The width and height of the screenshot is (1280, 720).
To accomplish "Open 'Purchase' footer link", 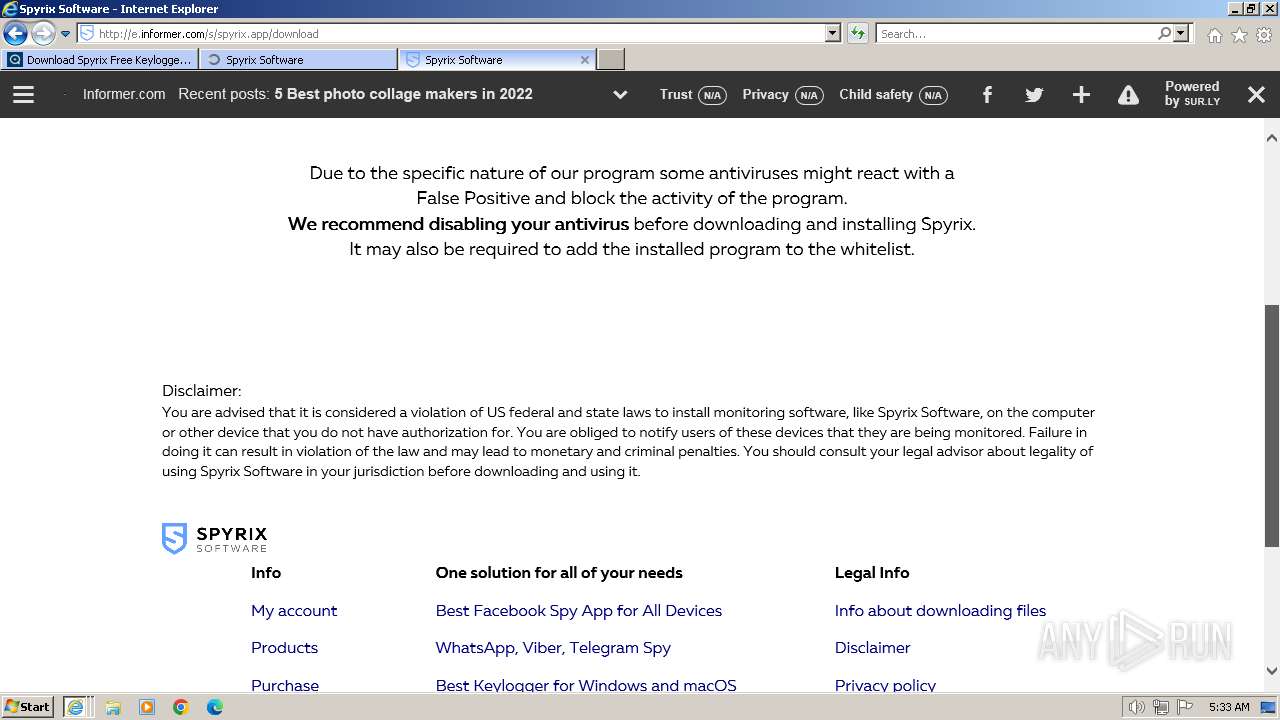I will 285,685.
